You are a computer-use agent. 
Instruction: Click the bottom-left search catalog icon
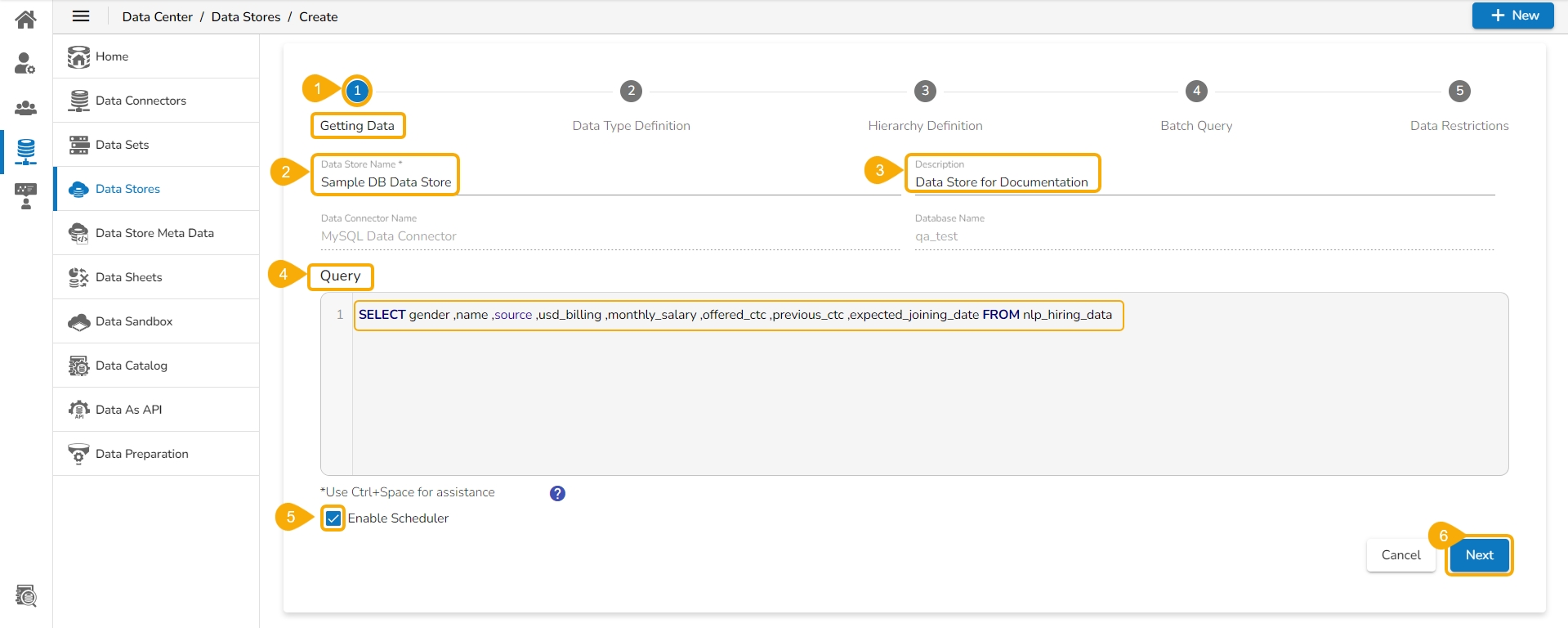click(26, 595)
